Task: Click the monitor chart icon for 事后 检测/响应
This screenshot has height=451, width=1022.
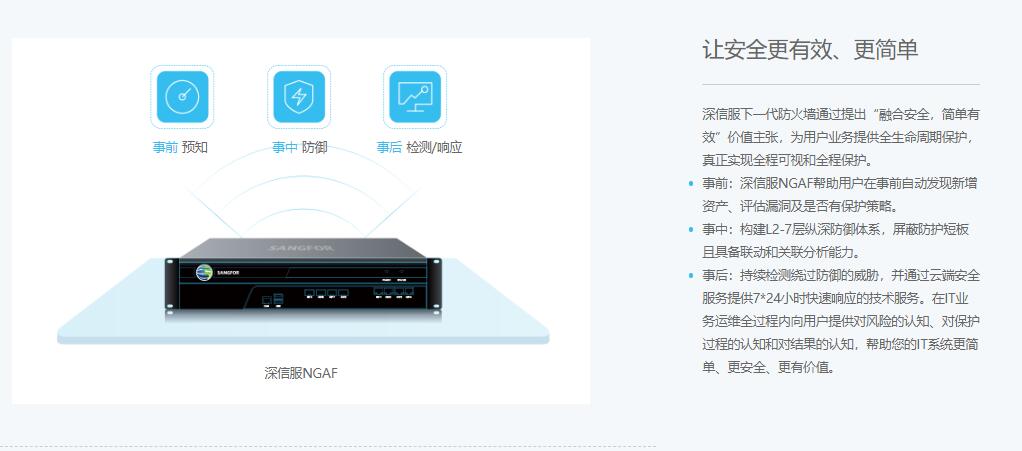Action: (x=415, y=97)
